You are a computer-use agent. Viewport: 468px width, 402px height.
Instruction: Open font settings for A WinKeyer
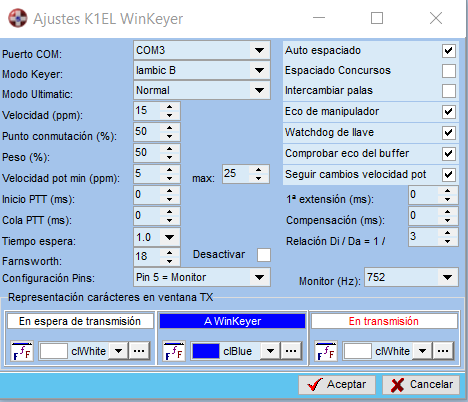[174, 351]
